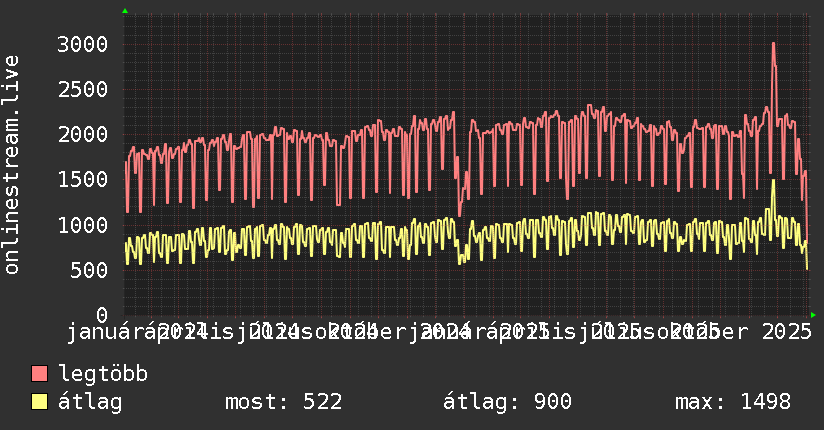Click the 1500 y-axis label

click(83, 180)
